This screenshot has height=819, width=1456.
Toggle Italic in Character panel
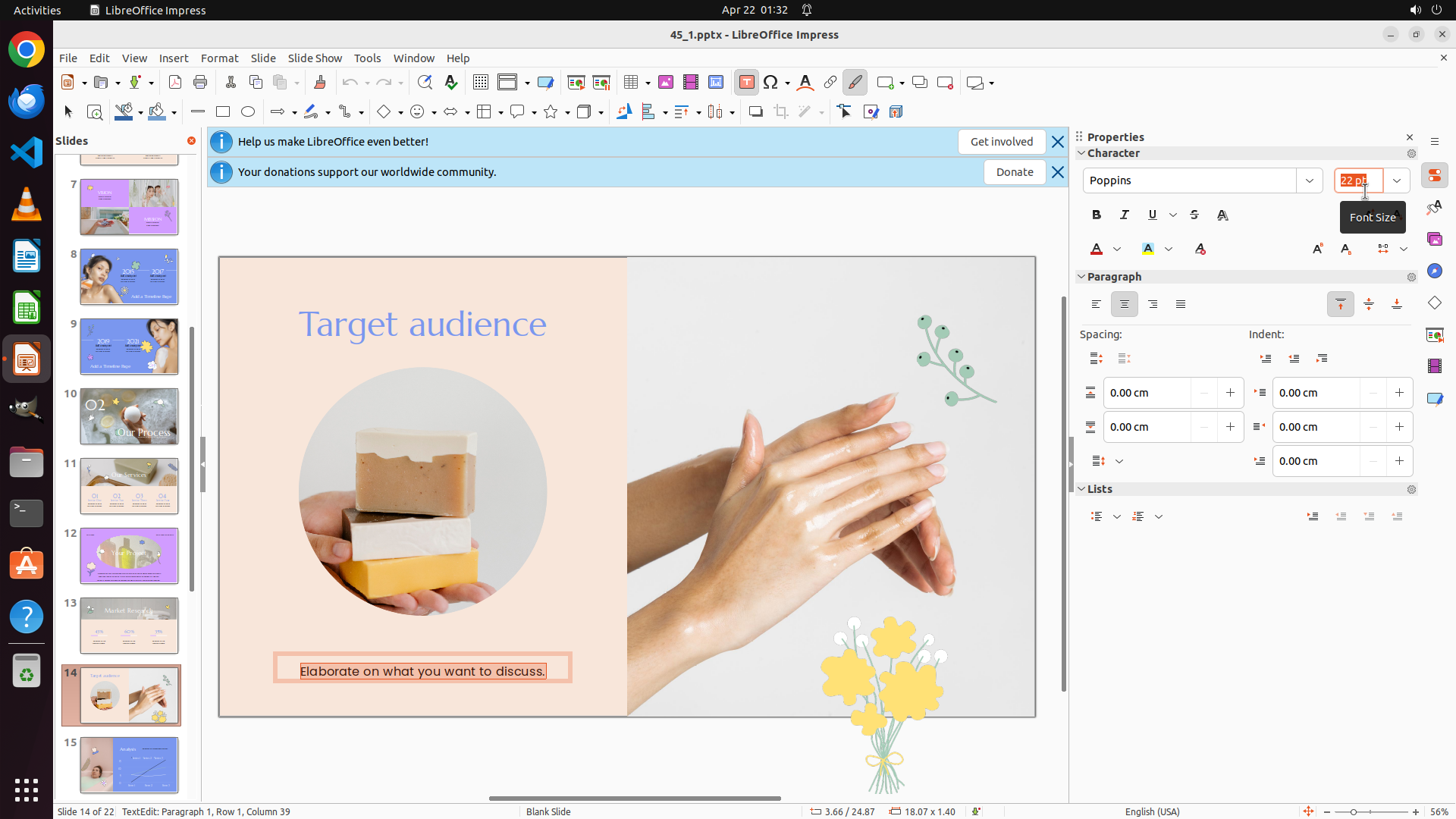[1125, 215]
